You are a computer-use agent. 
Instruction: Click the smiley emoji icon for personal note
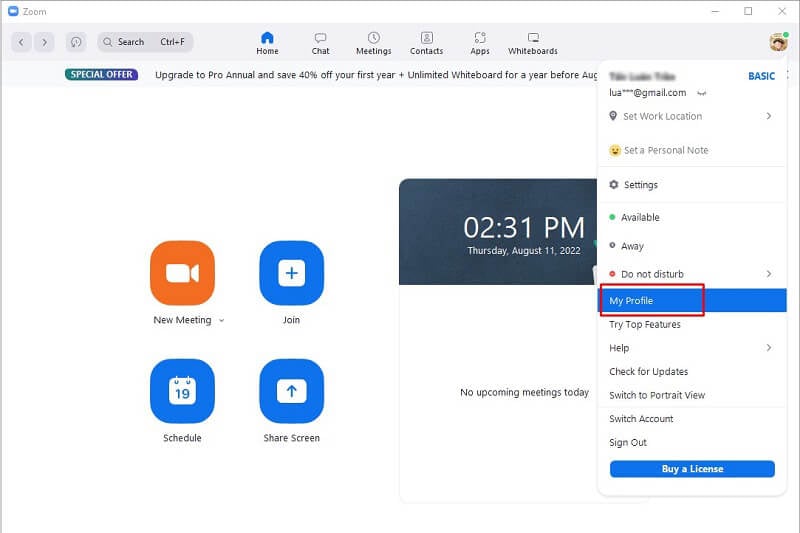tap(615, 150)
